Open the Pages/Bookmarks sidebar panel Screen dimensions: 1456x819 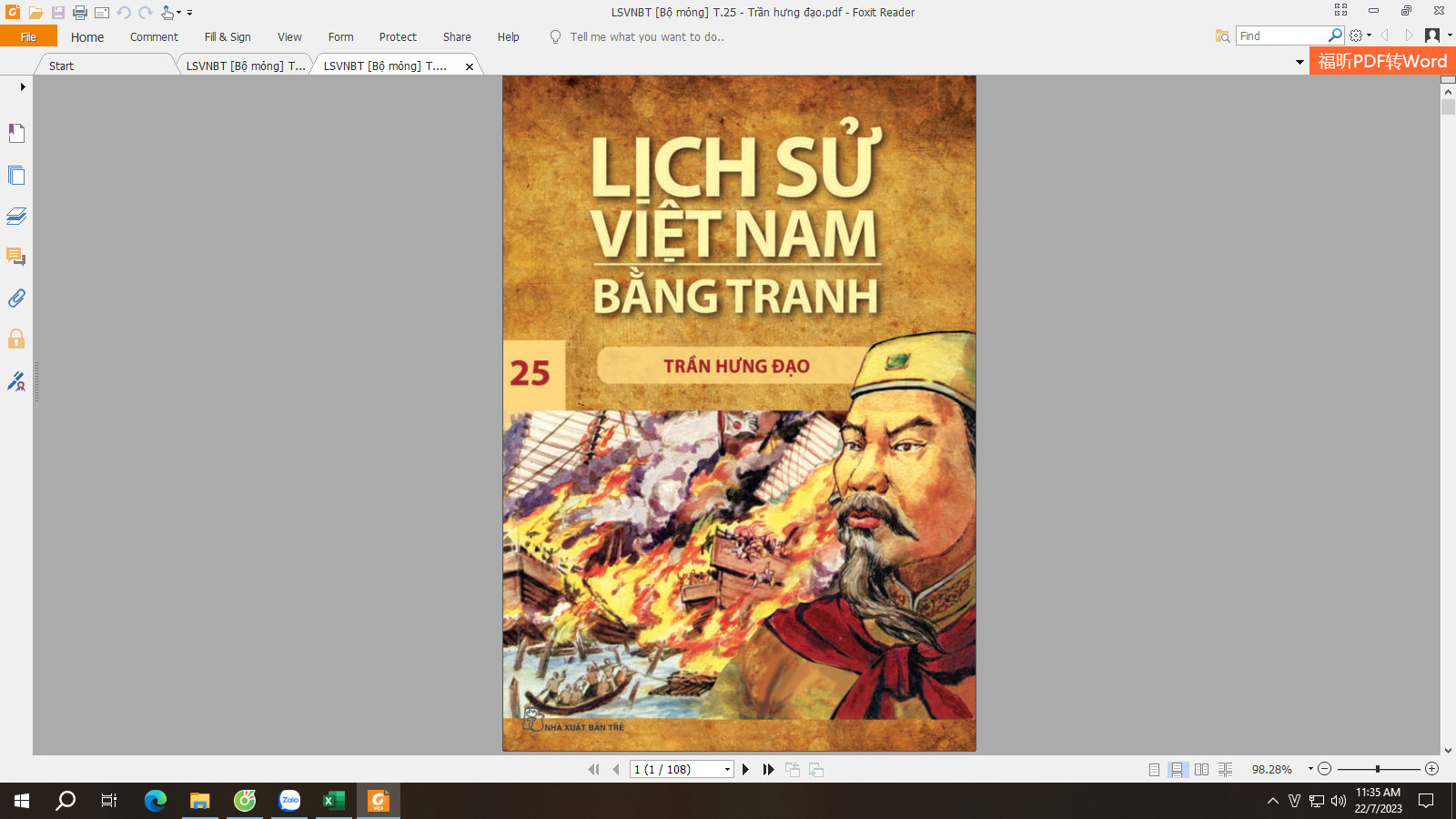[16, 133]
